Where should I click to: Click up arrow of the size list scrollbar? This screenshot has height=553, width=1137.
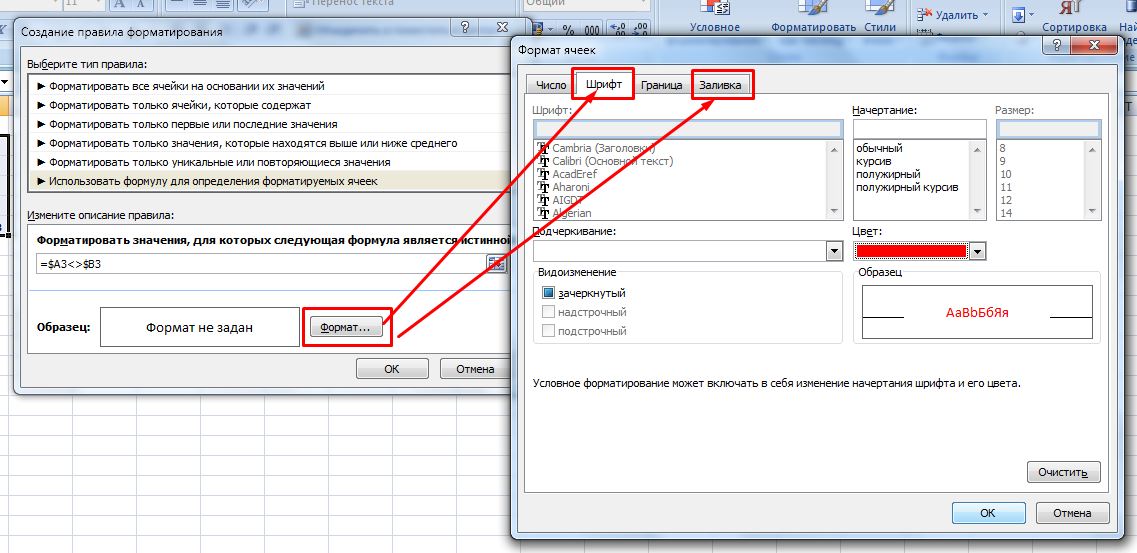tap(1093, 148)
